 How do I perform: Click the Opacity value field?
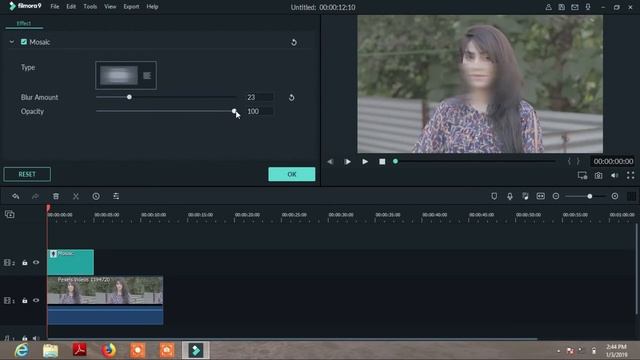coord(260,111)
